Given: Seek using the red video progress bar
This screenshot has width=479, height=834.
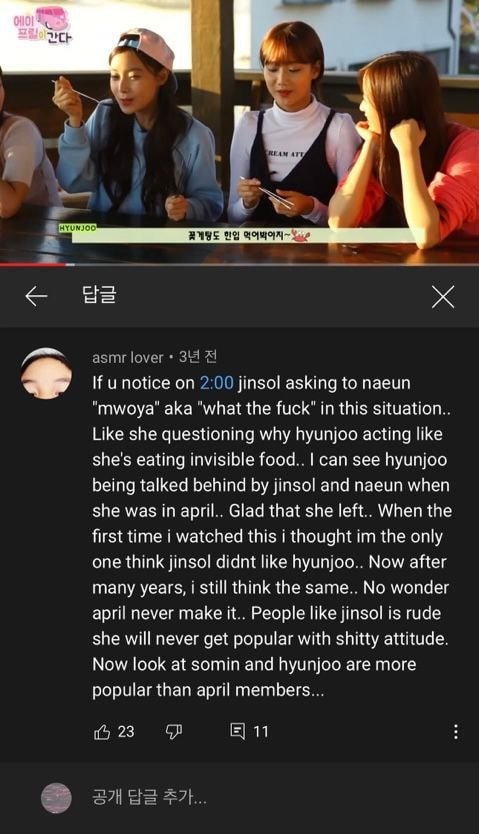Looking at the screenshot, I should tap(239, 264).
